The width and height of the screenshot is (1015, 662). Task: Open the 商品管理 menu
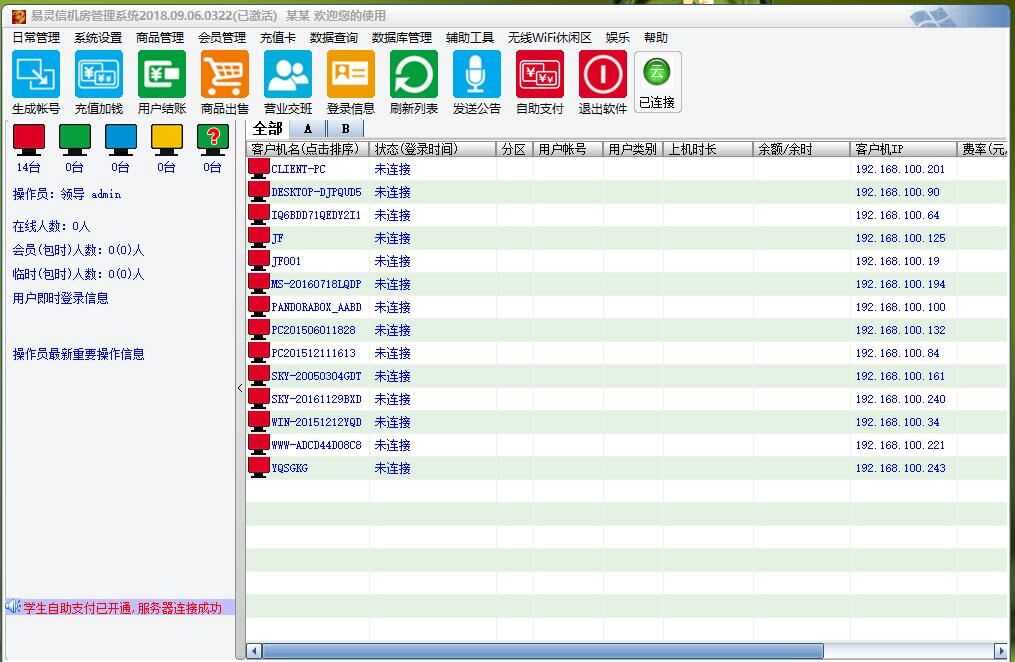[160, 38]
